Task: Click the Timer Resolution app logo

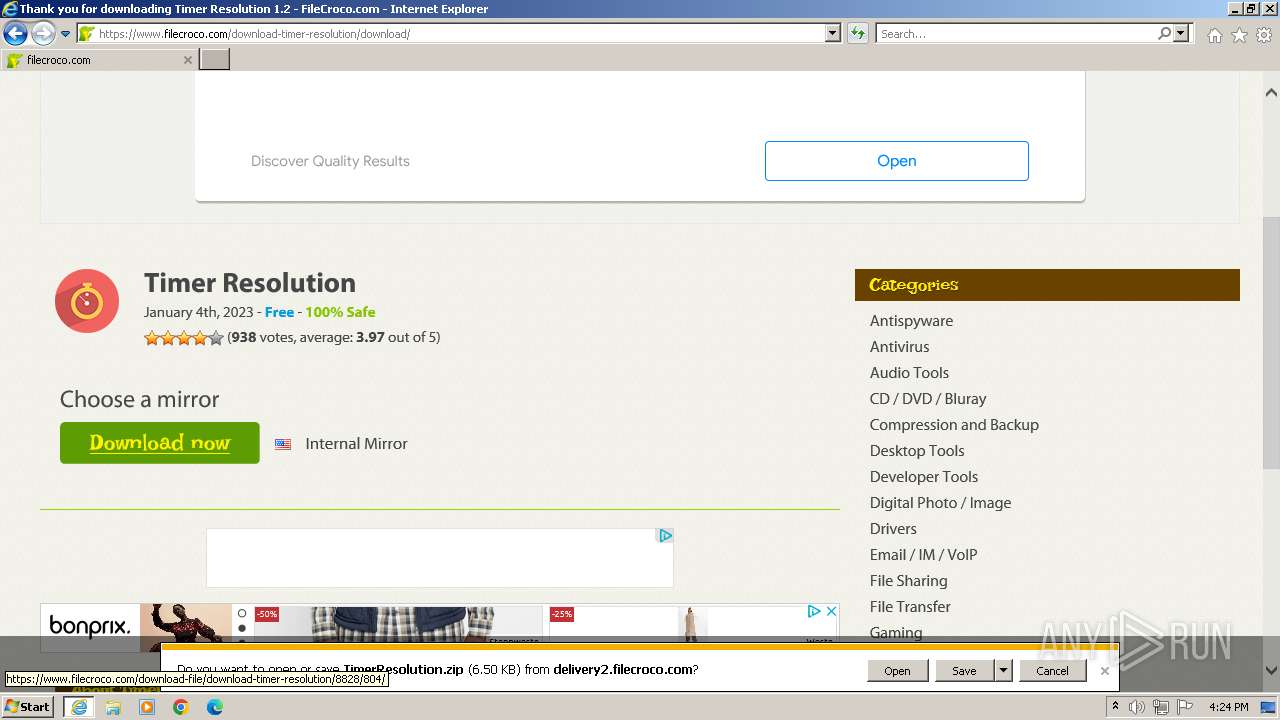Action: (x=87, y=301)
